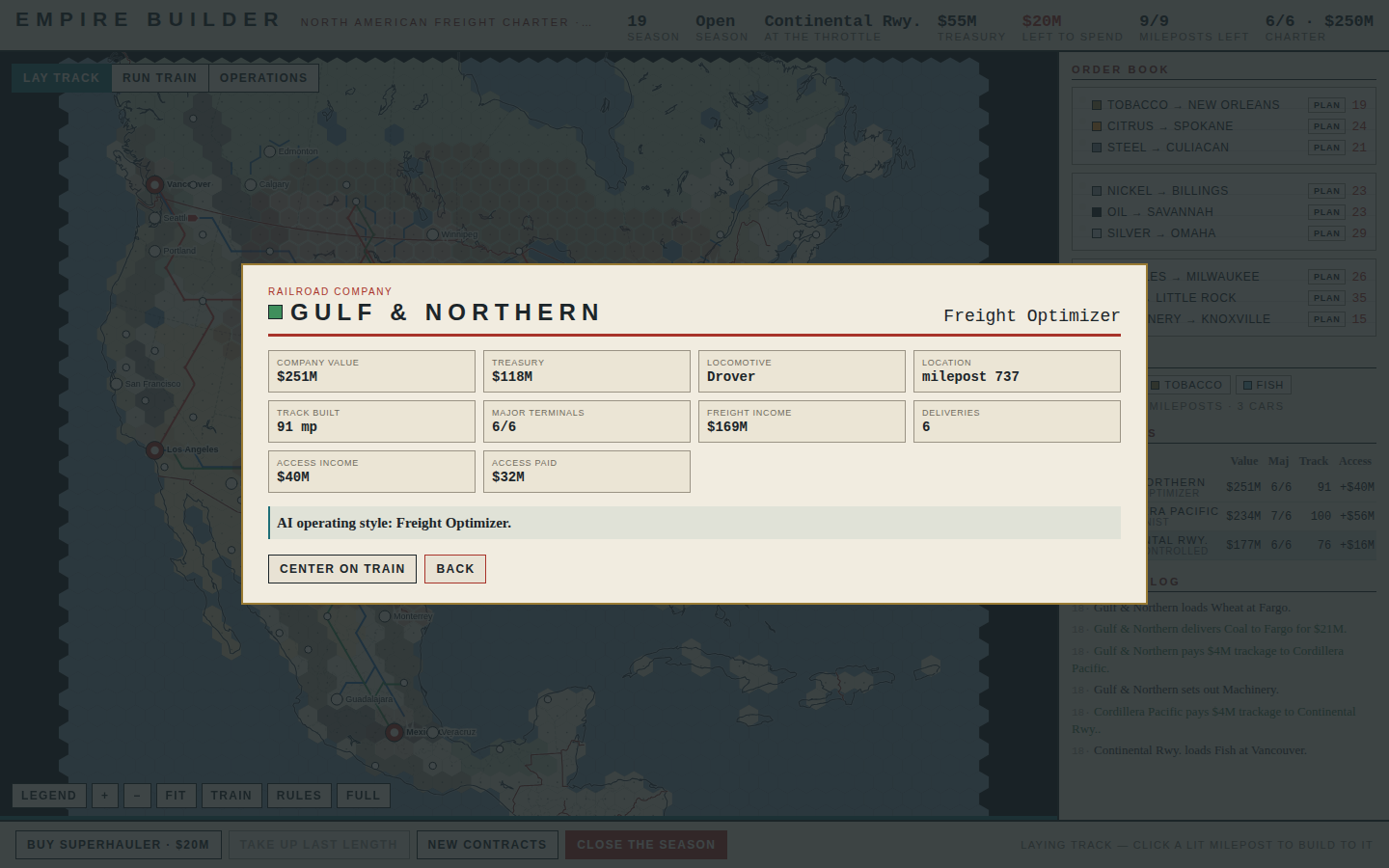Plan the Tobacco to New Orleans order
The height and width of the screenshot is (868, 1389).
(x=1327, y=105)
